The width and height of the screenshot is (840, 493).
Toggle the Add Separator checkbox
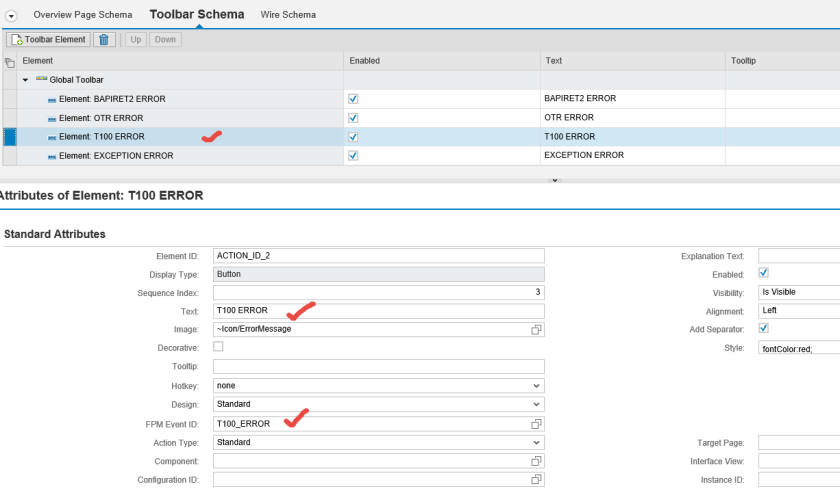763,328
